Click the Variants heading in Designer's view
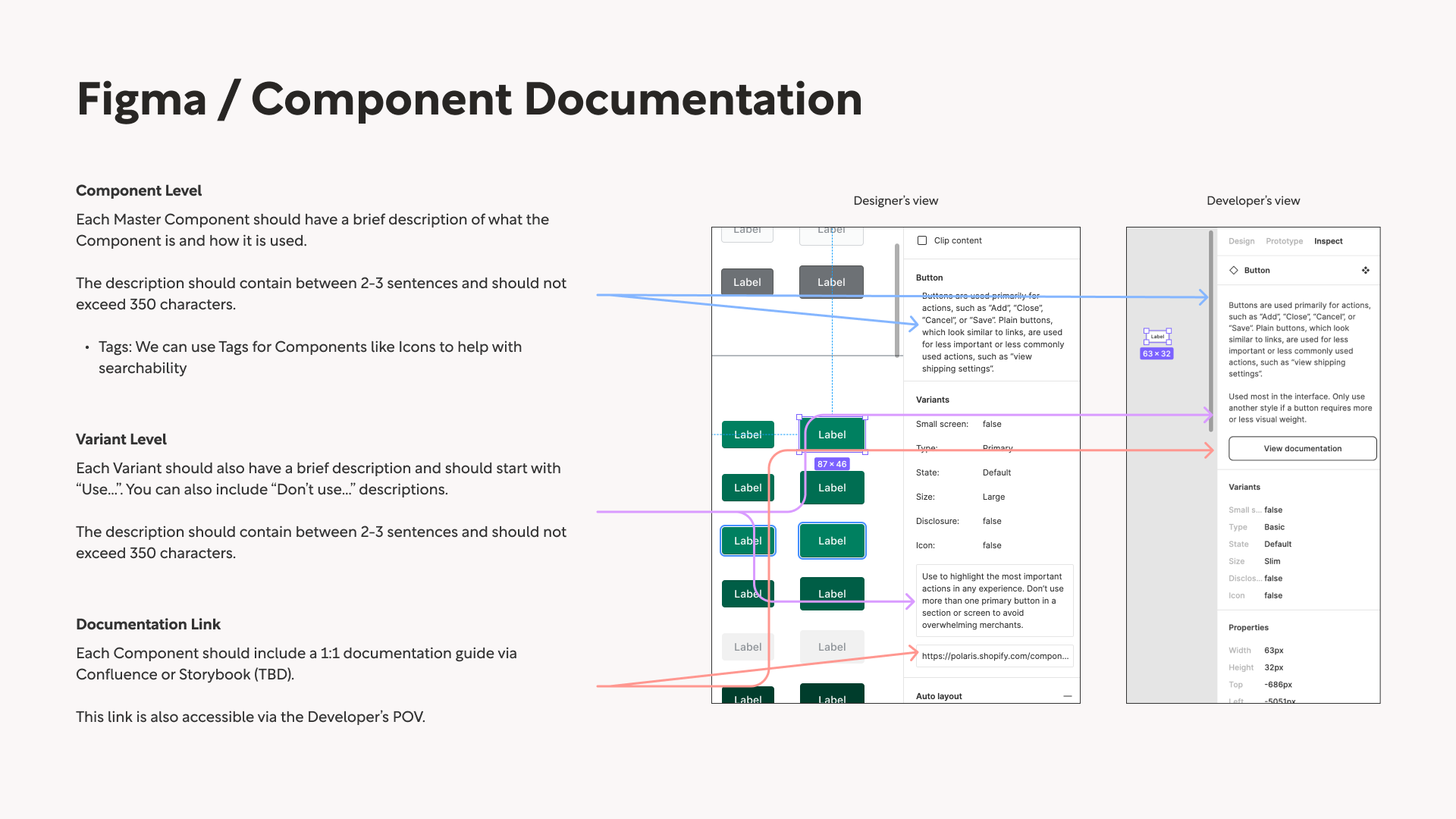 [x=932, y=400]
